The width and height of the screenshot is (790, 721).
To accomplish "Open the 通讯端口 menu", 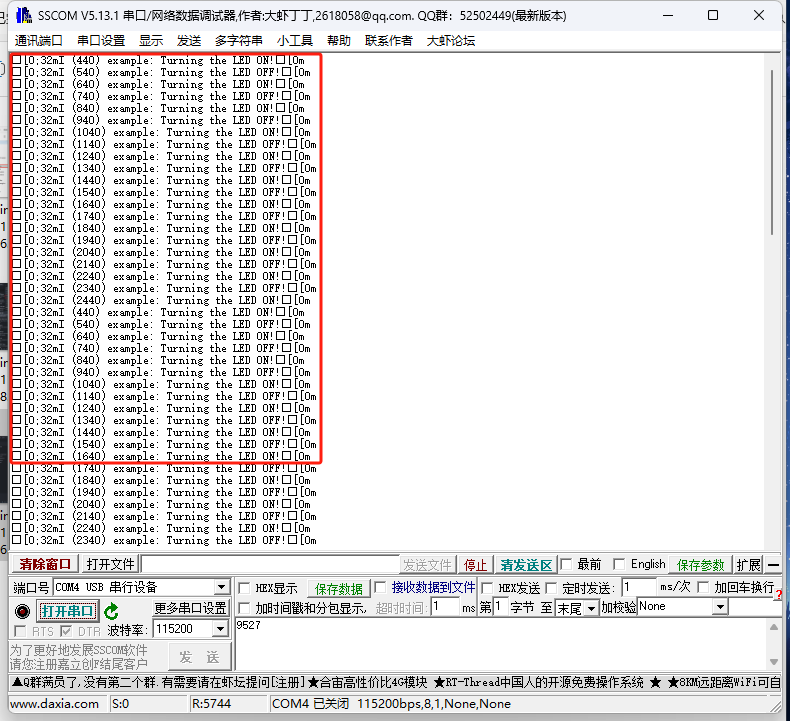I will pos(38,40).
